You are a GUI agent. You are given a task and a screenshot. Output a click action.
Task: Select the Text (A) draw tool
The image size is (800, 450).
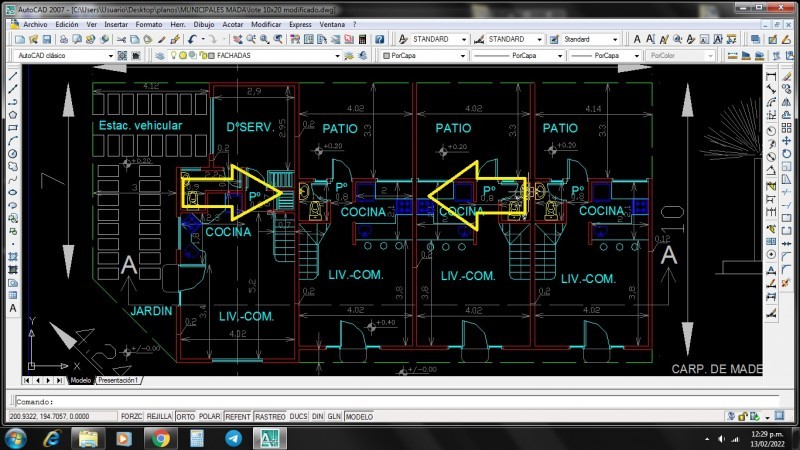pyautogui.click(x=12, y=309)
